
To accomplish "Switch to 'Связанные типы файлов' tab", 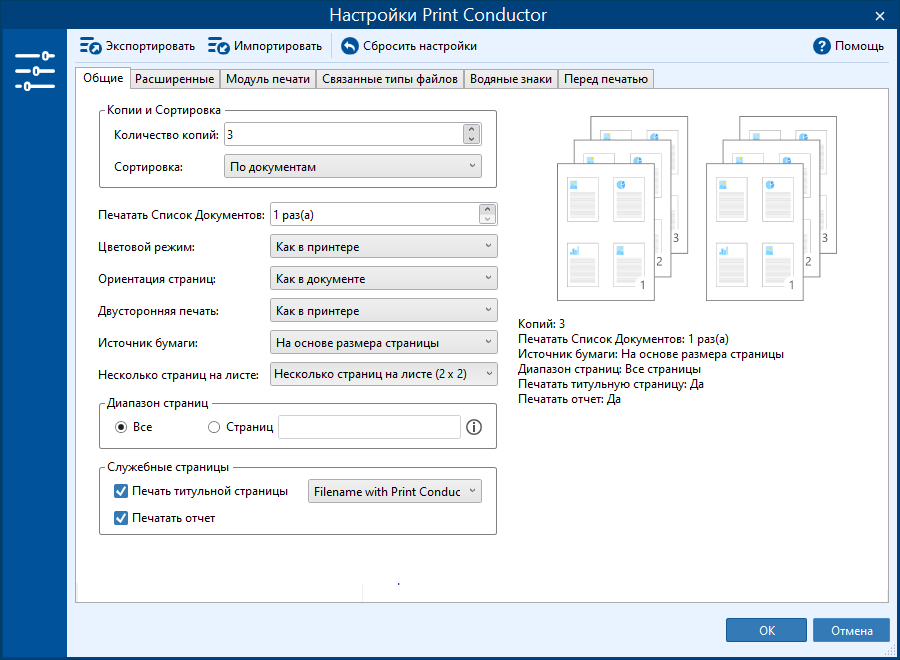I will pyautogui.click(x=390, y=79).
